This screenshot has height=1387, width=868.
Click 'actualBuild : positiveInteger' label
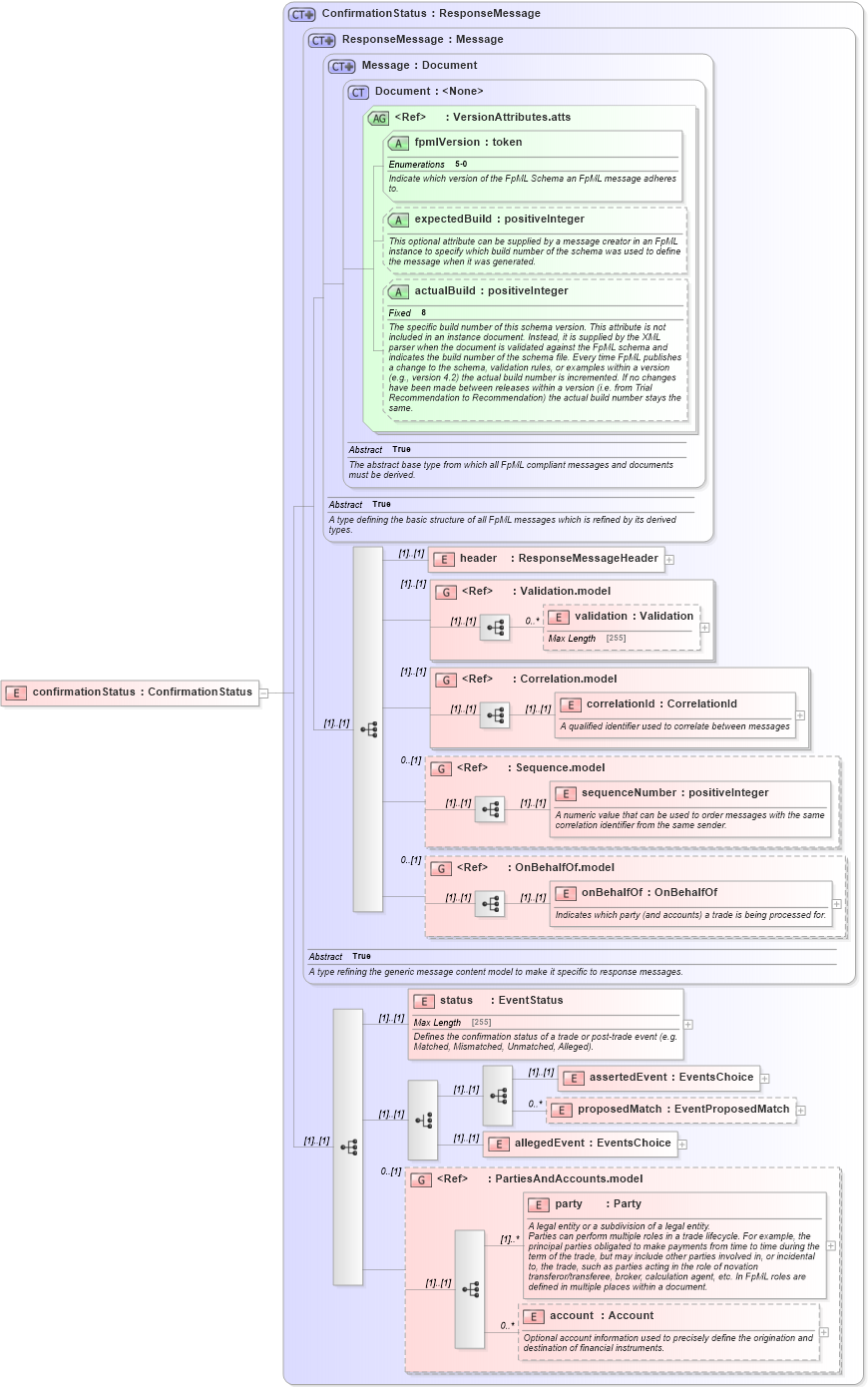pyautogui.click(x=492, y=291)
